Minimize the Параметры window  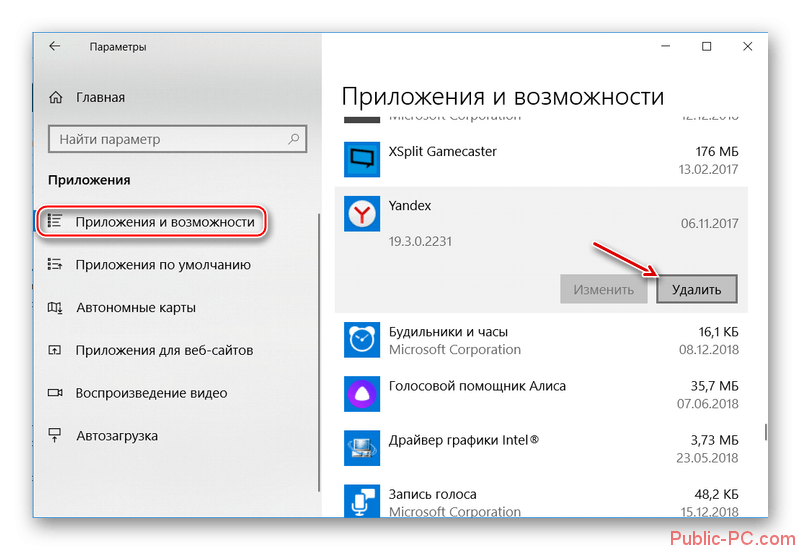pos(665,46)
